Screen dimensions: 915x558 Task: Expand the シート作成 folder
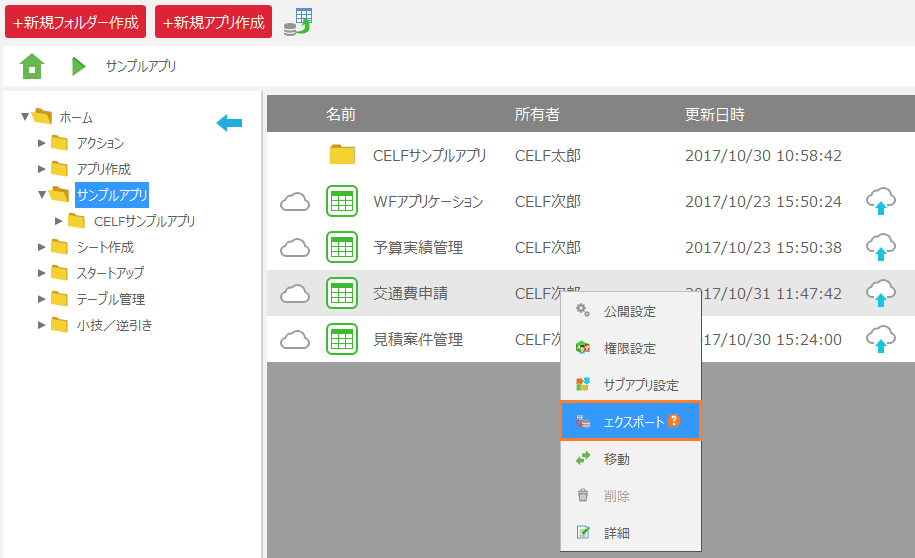[41, 247]
